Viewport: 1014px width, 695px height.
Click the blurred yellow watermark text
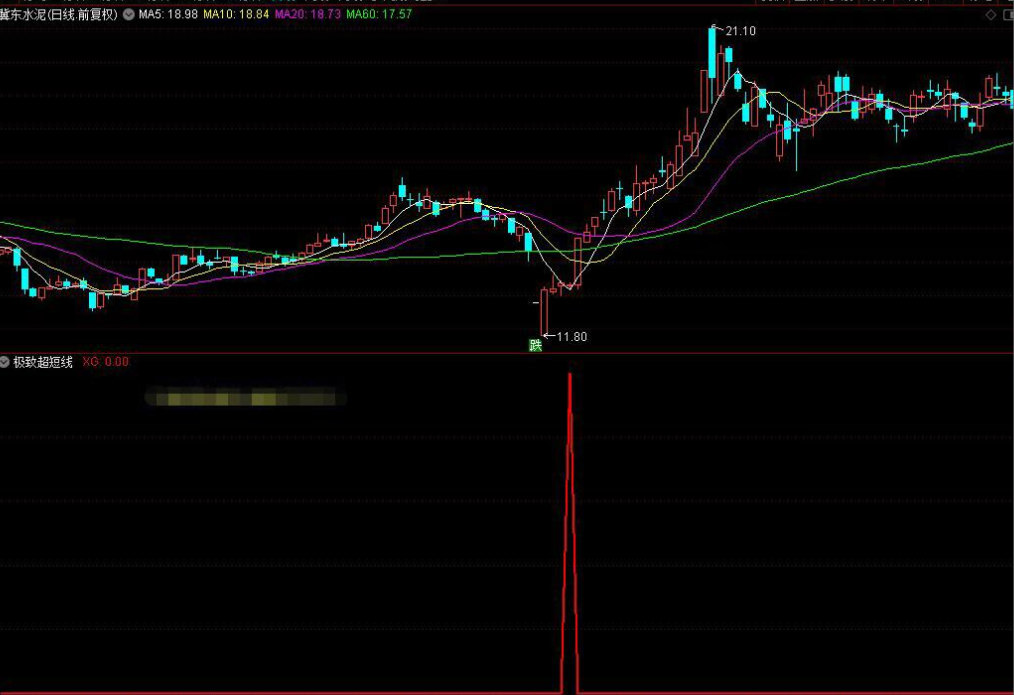pos(245,399)
